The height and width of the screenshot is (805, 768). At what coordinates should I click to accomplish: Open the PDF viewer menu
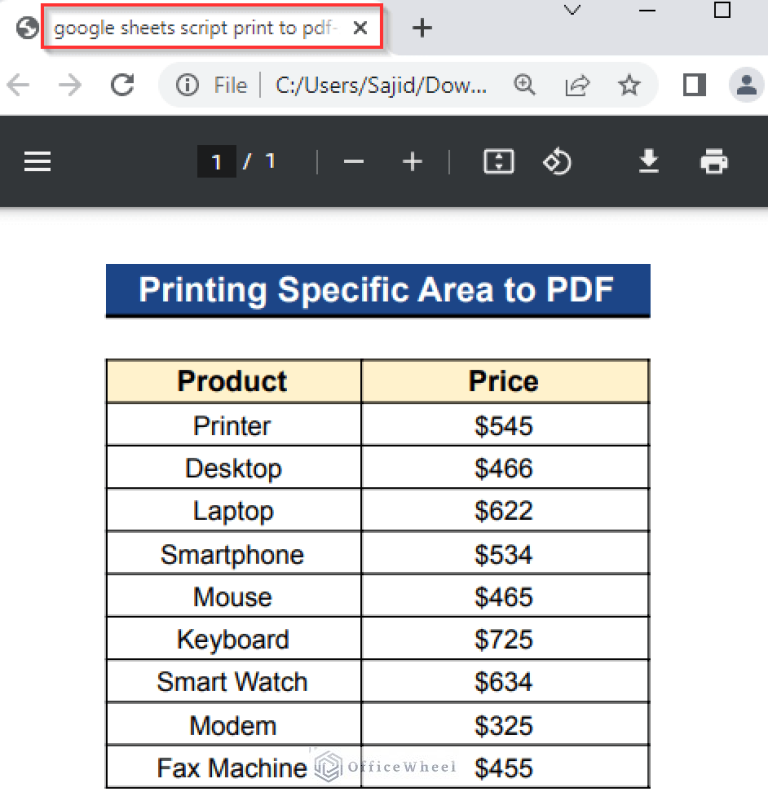37,161
